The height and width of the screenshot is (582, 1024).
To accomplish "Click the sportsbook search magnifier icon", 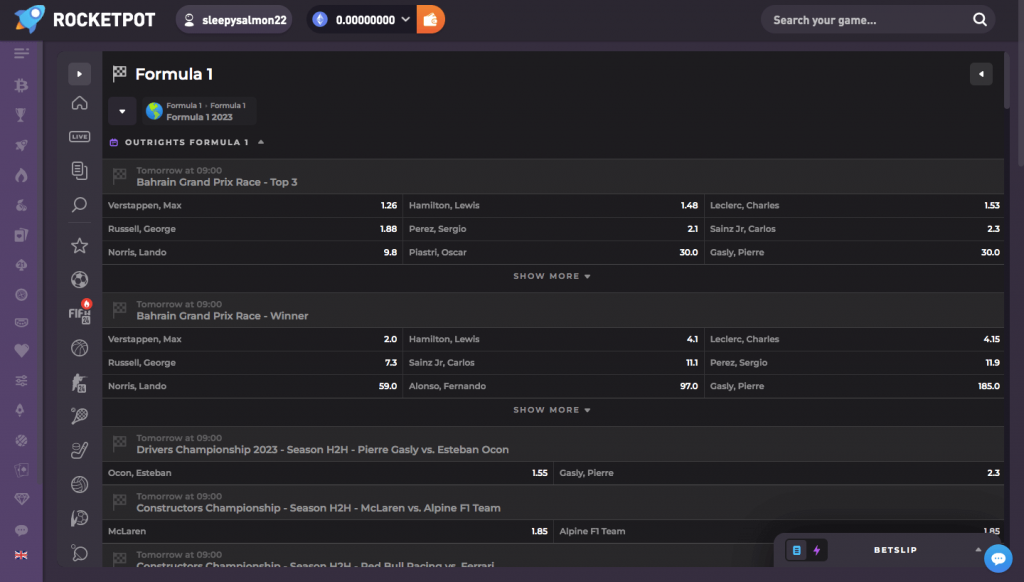I will click(x=80, y=205).
